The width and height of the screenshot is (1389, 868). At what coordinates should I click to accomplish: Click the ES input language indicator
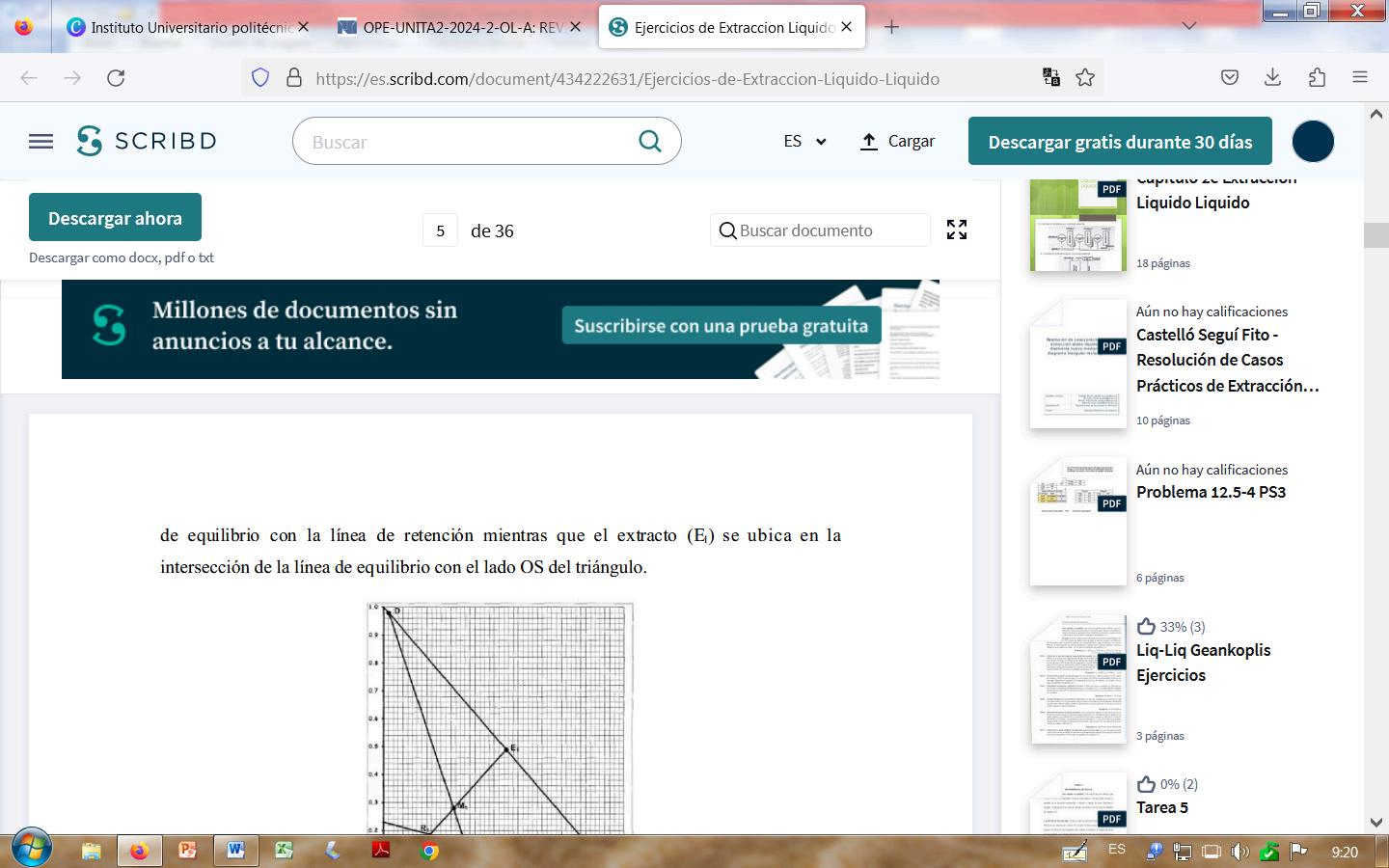coord(1117,850)
